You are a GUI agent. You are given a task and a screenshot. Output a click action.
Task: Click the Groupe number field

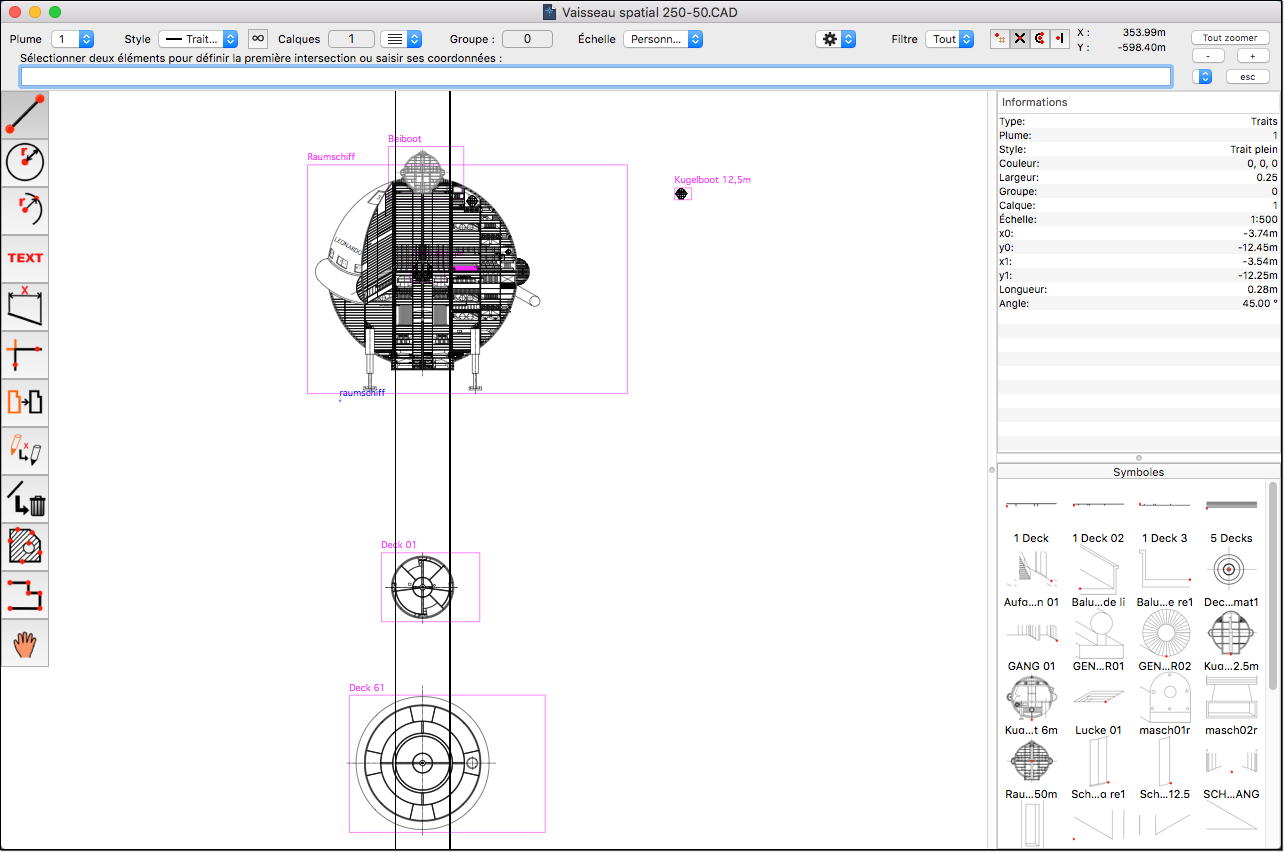[x=527, y=39]
